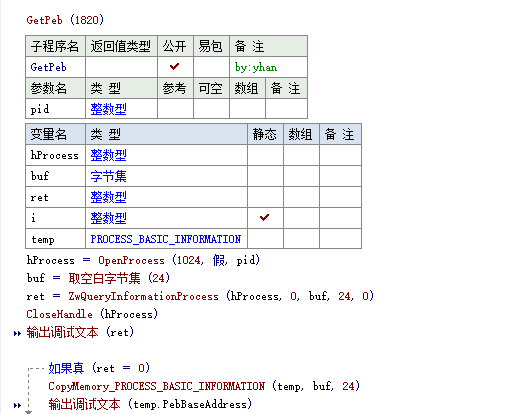Click the CloseHandle (hProcess) line

click(92, 314)
